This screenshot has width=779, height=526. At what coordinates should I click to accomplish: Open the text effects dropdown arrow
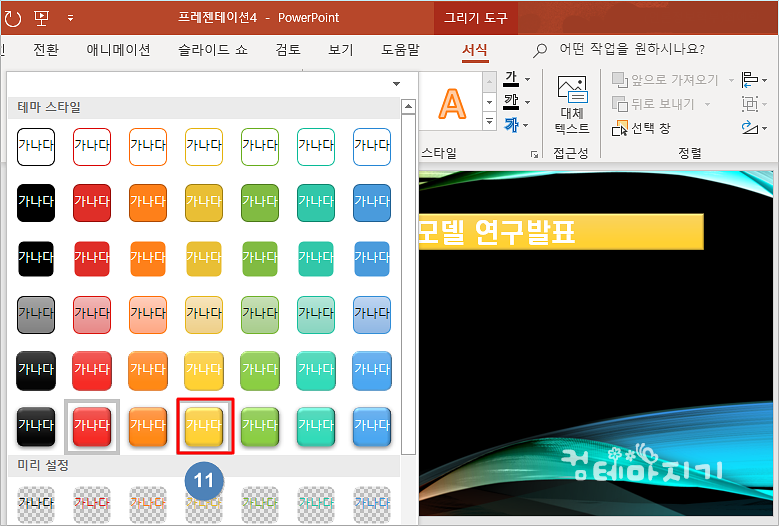pyautogui.click(x=526, y=125)
